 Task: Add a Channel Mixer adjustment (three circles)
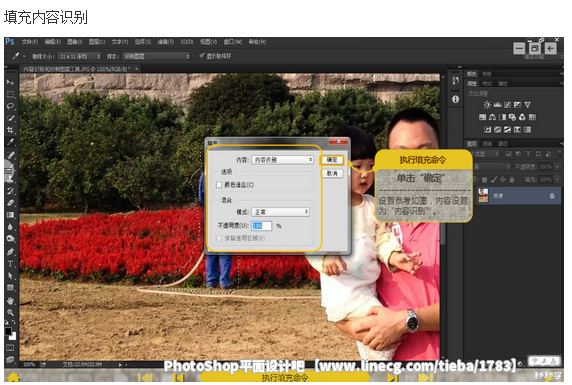coord(522,117)
